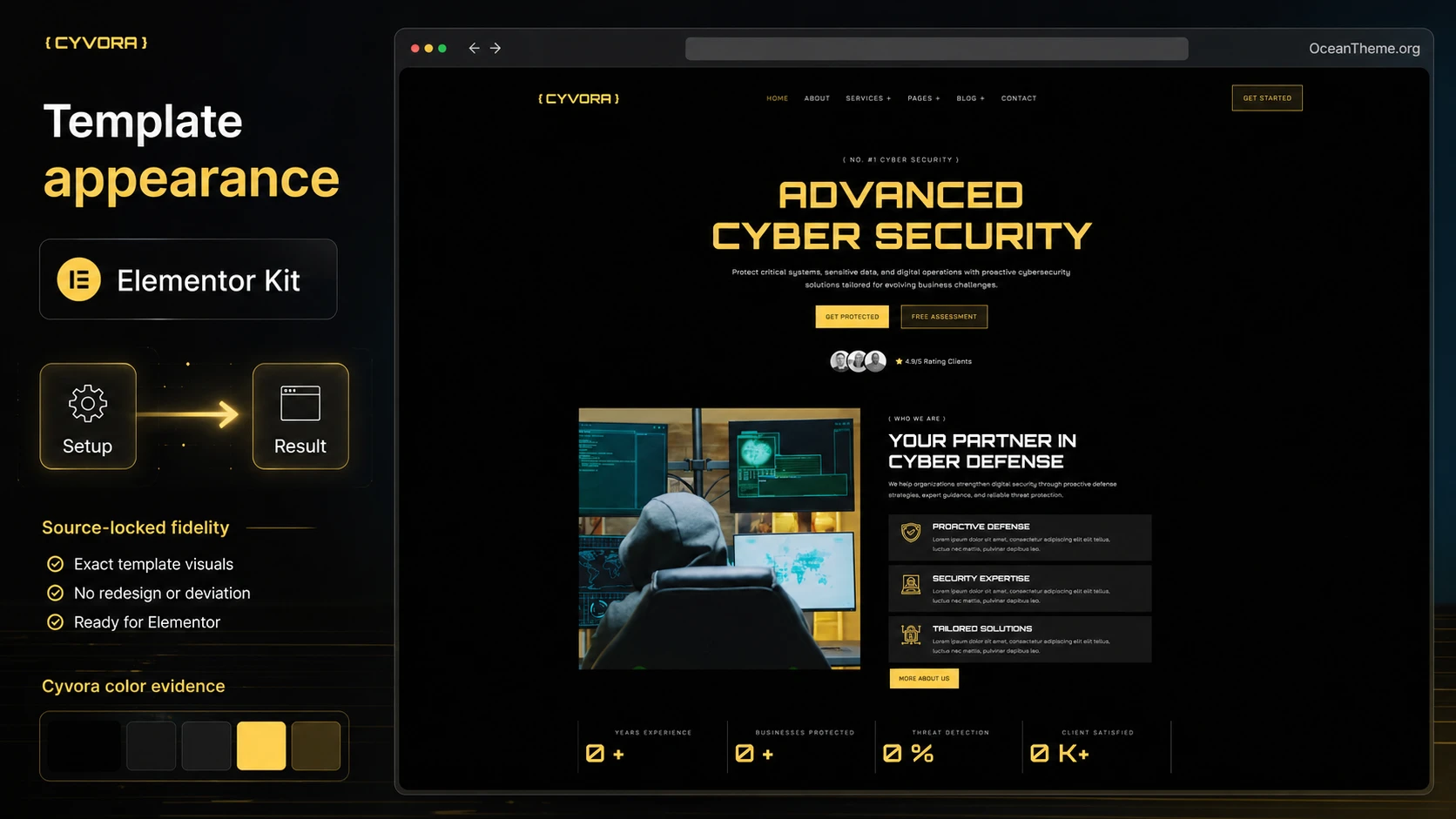Screen dimensions: 1456x819
Task: Click the Source-locked fidelity heading
Action: click(136, 527)
